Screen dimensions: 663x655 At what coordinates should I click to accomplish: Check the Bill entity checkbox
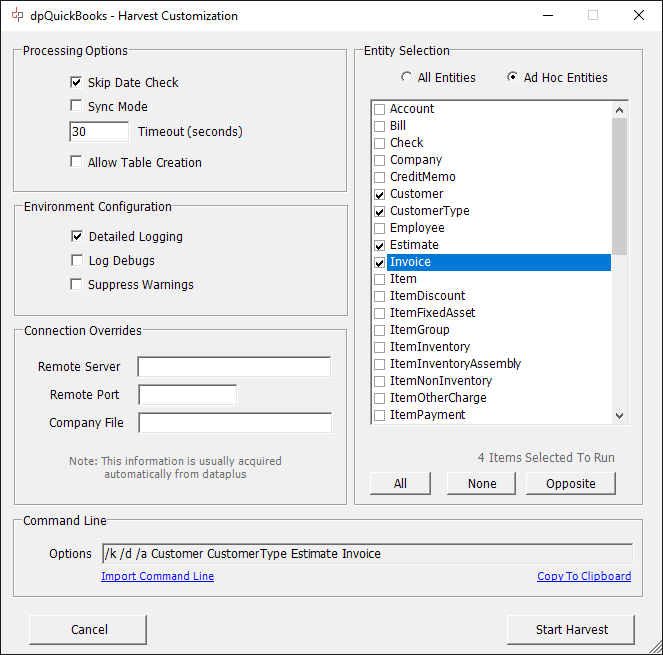[x=380, y=126]
